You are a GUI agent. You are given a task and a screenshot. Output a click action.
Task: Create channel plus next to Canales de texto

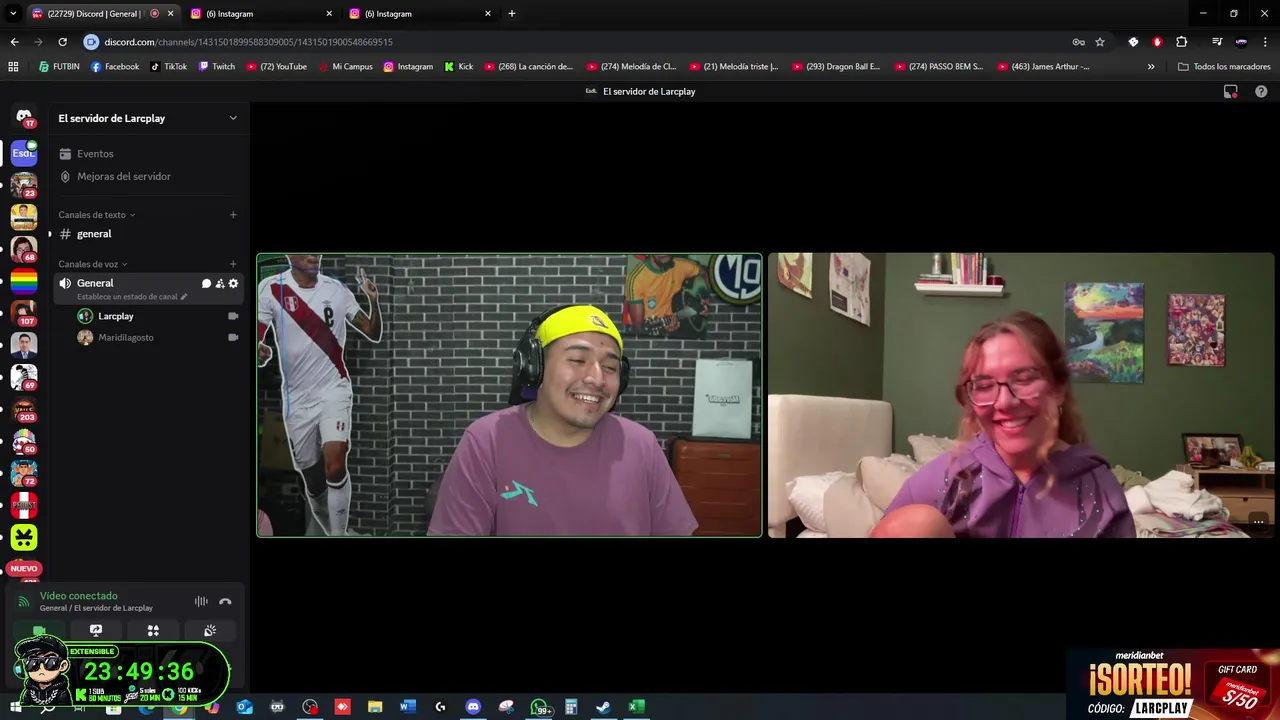[233, 215]
